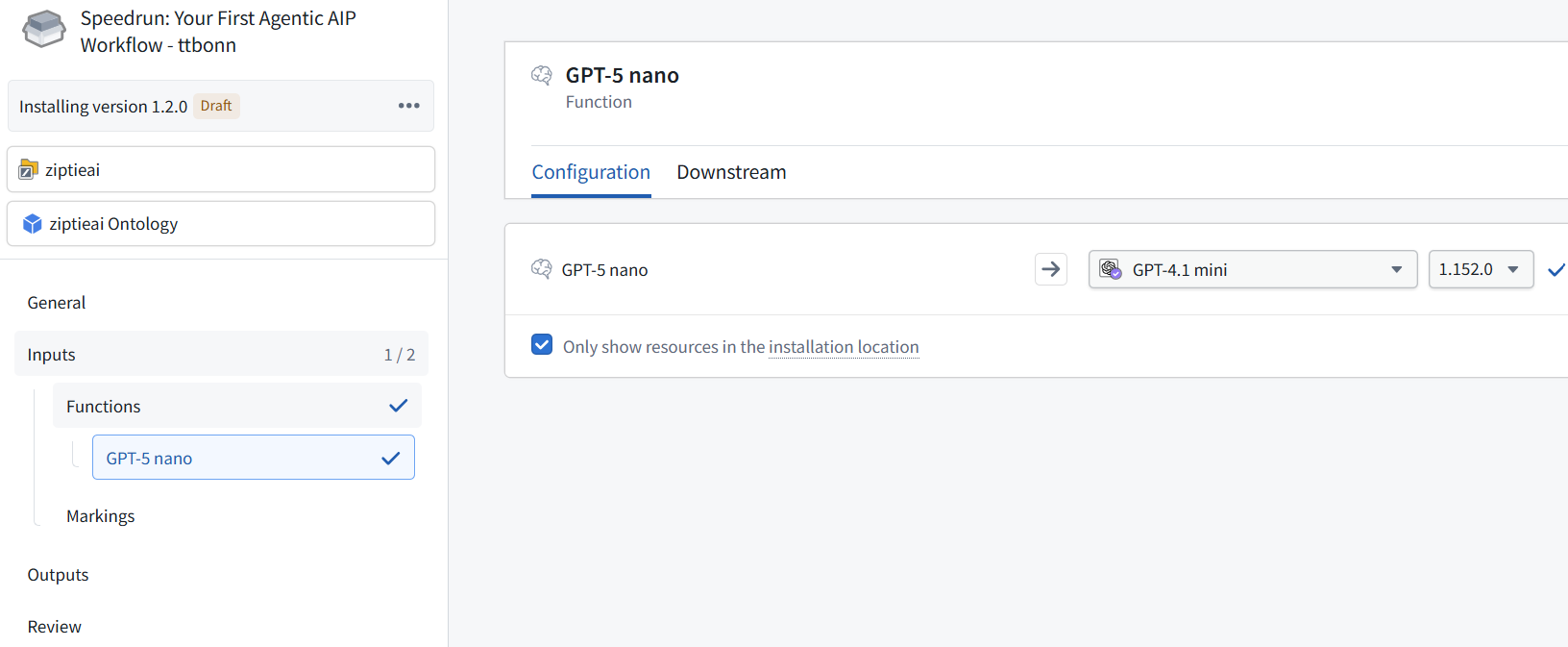Open the 1.152.0 version dropdown

(x=1481, y=269)
